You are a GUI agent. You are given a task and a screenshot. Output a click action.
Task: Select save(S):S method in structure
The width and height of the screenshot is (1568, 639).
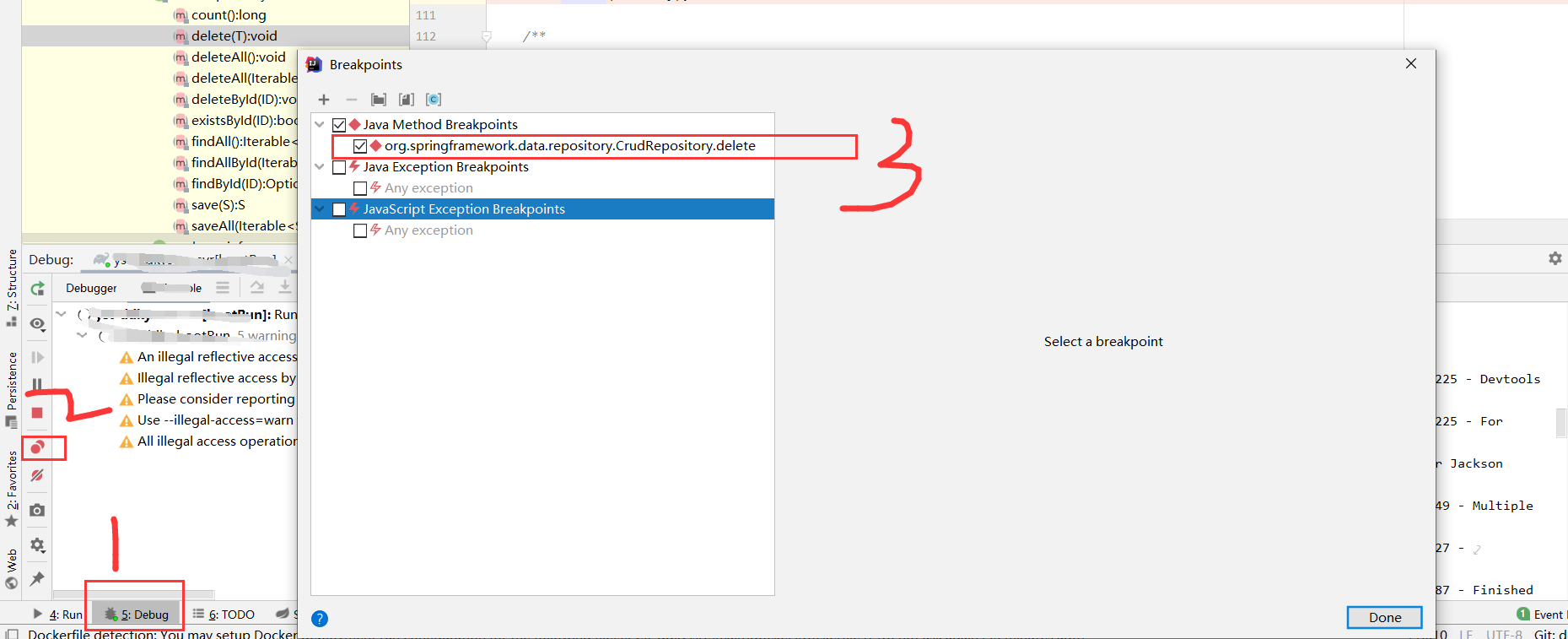(x=209, y=204)
